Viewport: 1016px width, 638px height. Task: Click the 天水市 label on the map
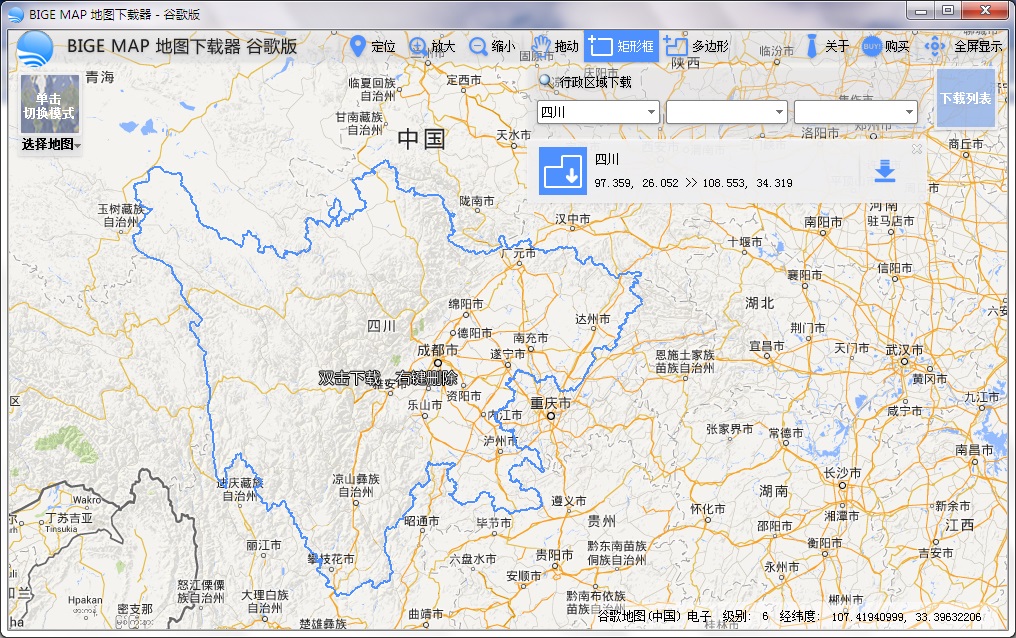click(513, 135)
